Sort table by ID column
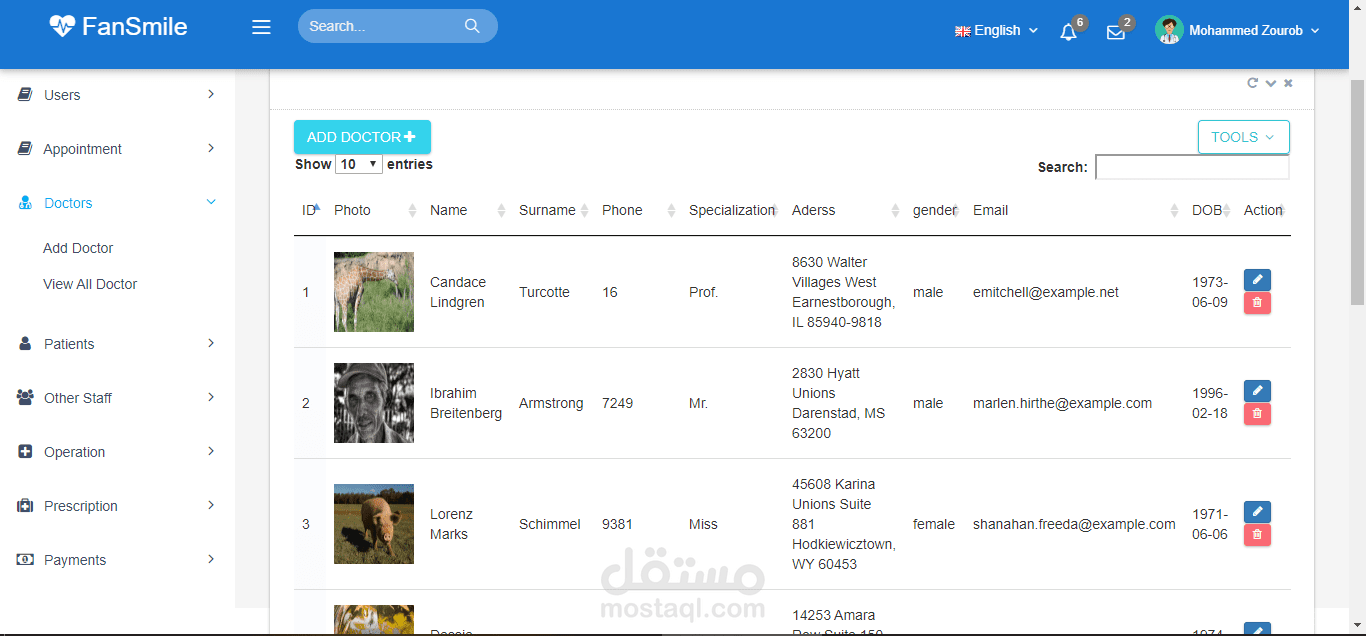 (x=310, y=210)
